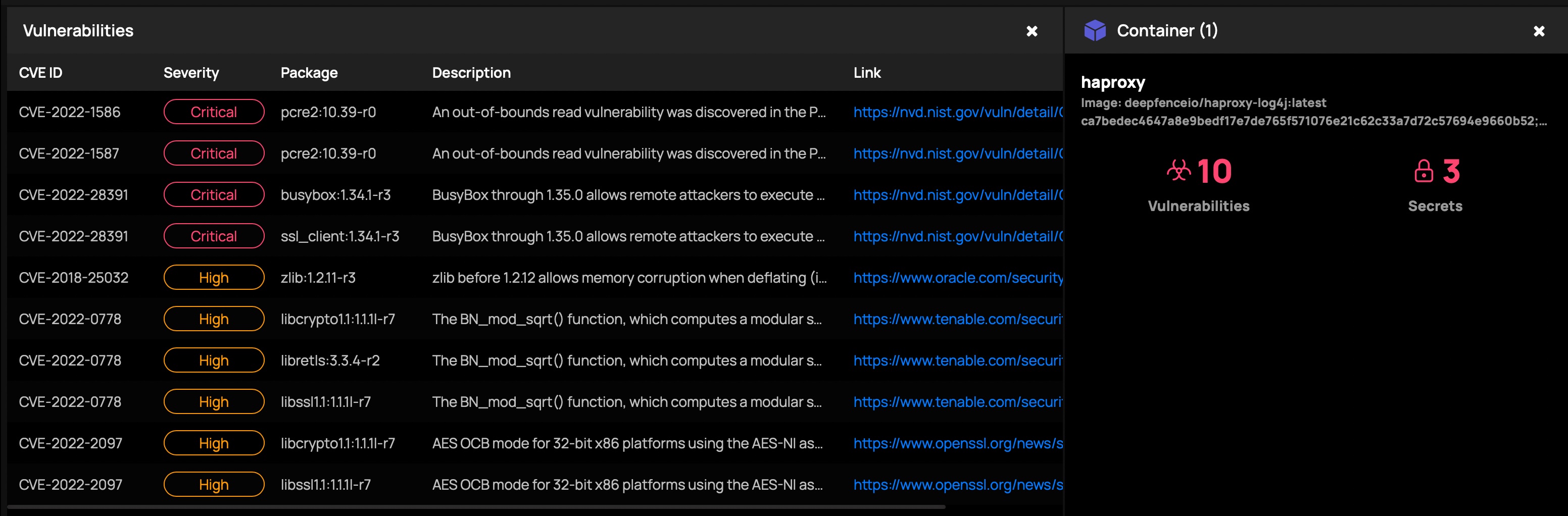This screenshot has width=1568, height=516.
Task: Click the purple container cube icon
Action: [x=1095, y=30]
